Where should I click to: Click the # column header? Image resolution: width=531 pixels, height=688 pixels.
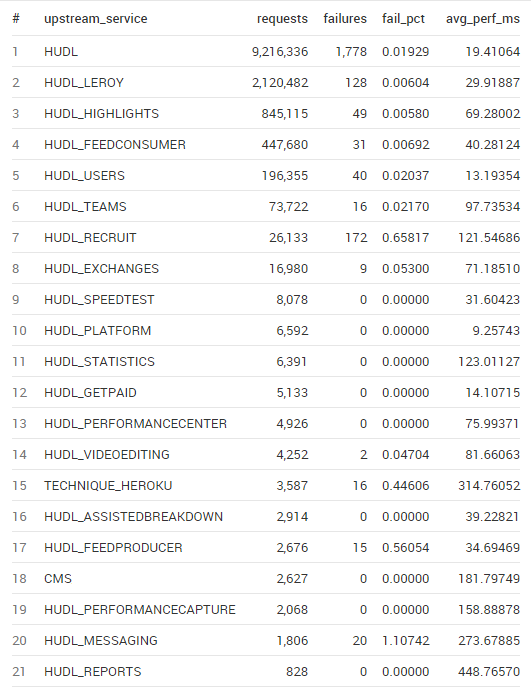16,19
